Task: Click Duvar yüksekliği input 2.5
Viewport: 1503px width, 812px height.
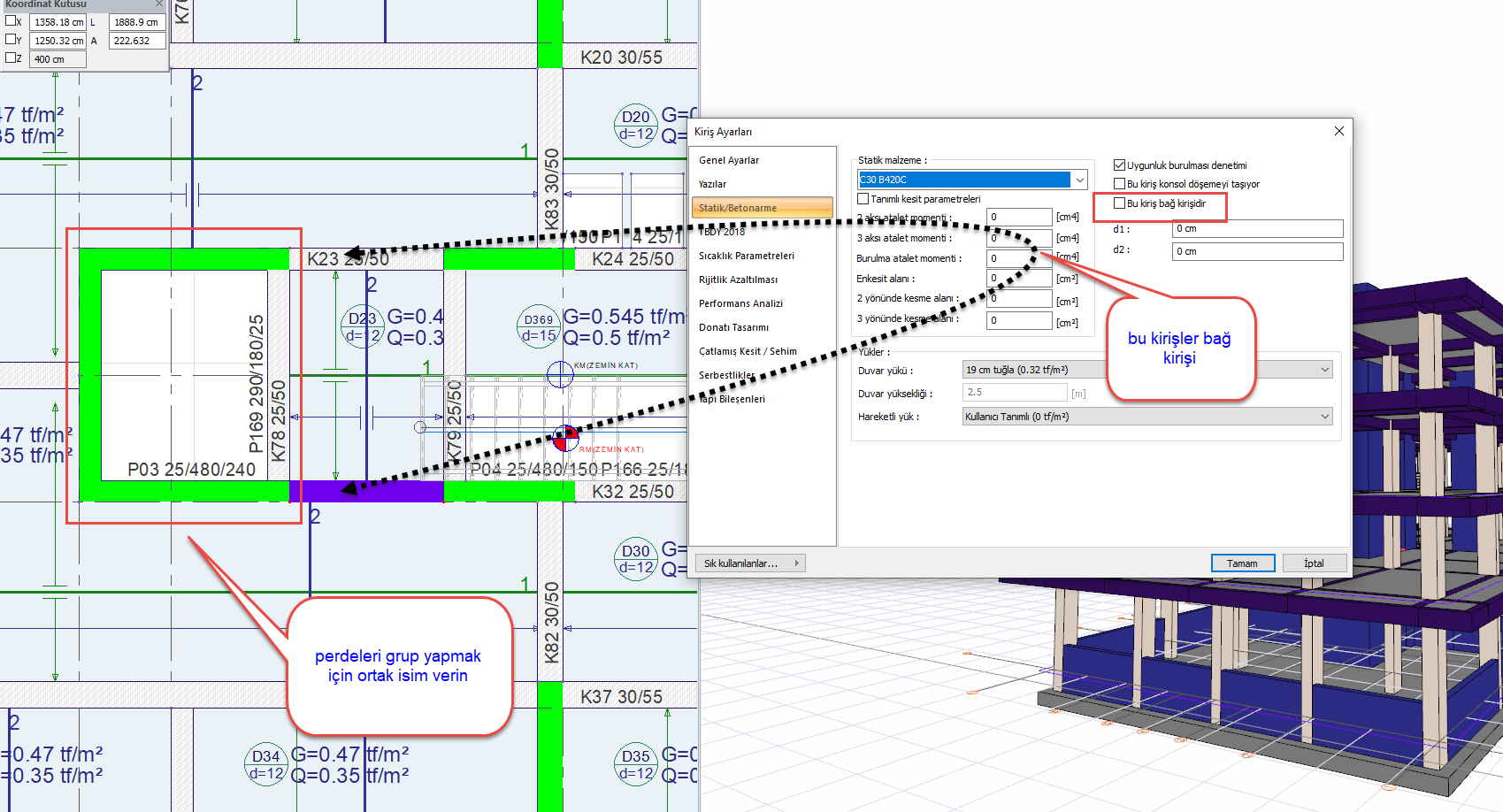Action: [x=1015, y=392]
